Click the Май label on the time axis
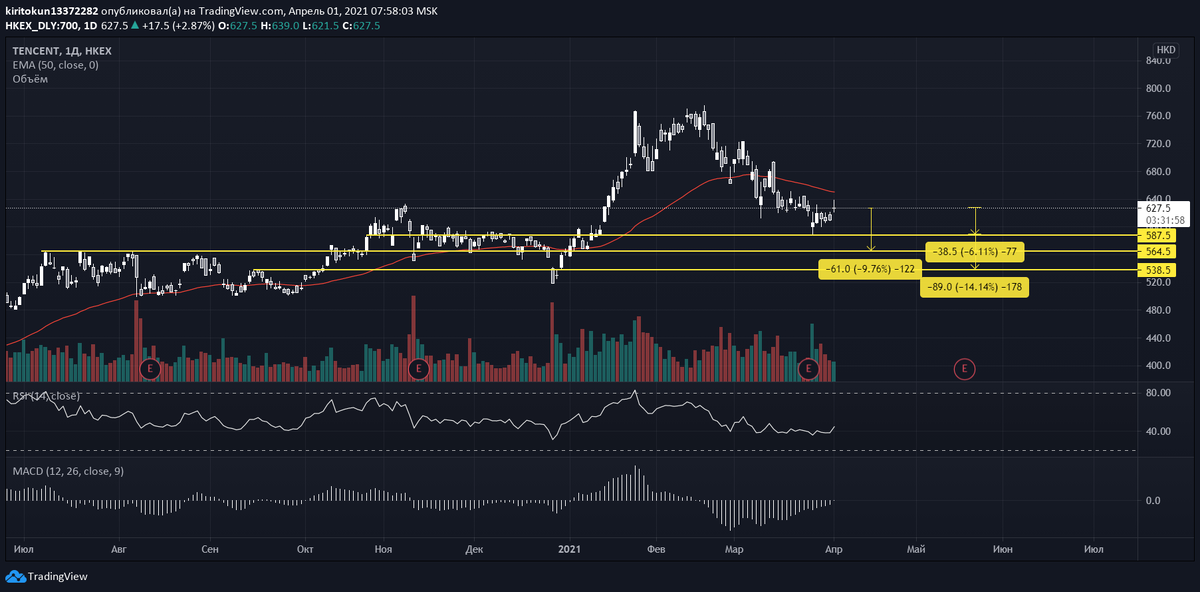The width and height of the screenshot is (1200, 592). click(916, 550)
